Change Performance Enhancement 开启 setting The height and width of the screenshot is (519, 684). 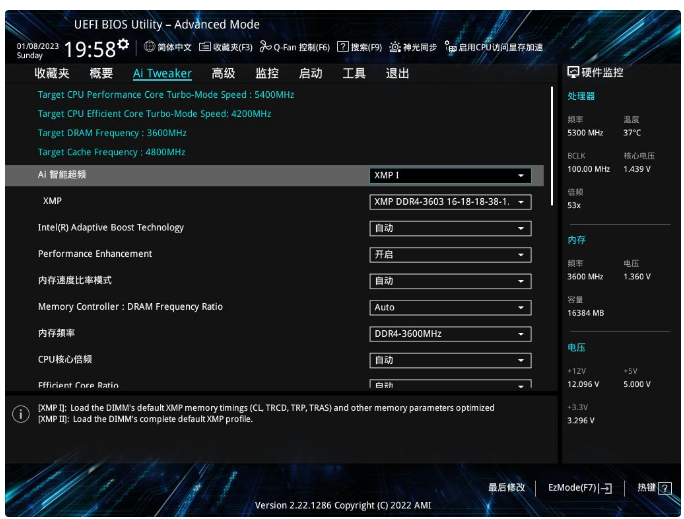tap(449, 255)
